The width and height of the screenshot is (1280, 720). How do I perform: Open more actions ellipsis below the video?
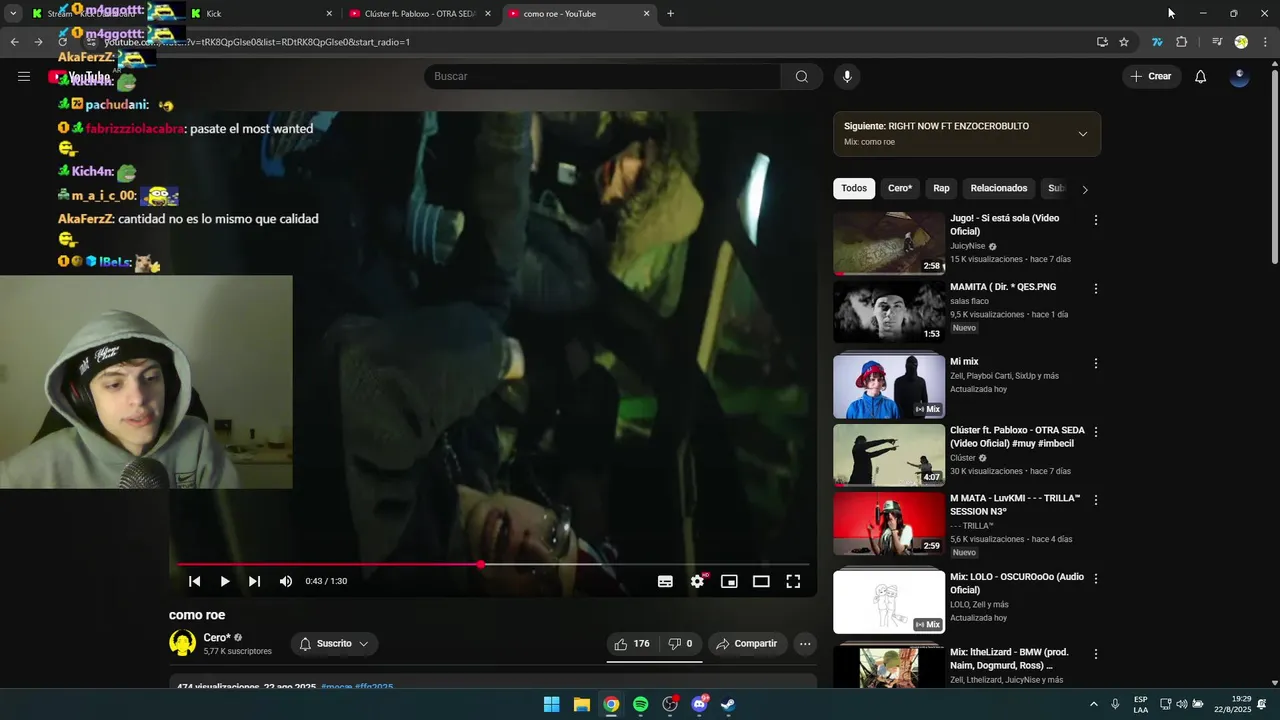tap(805, 644)
